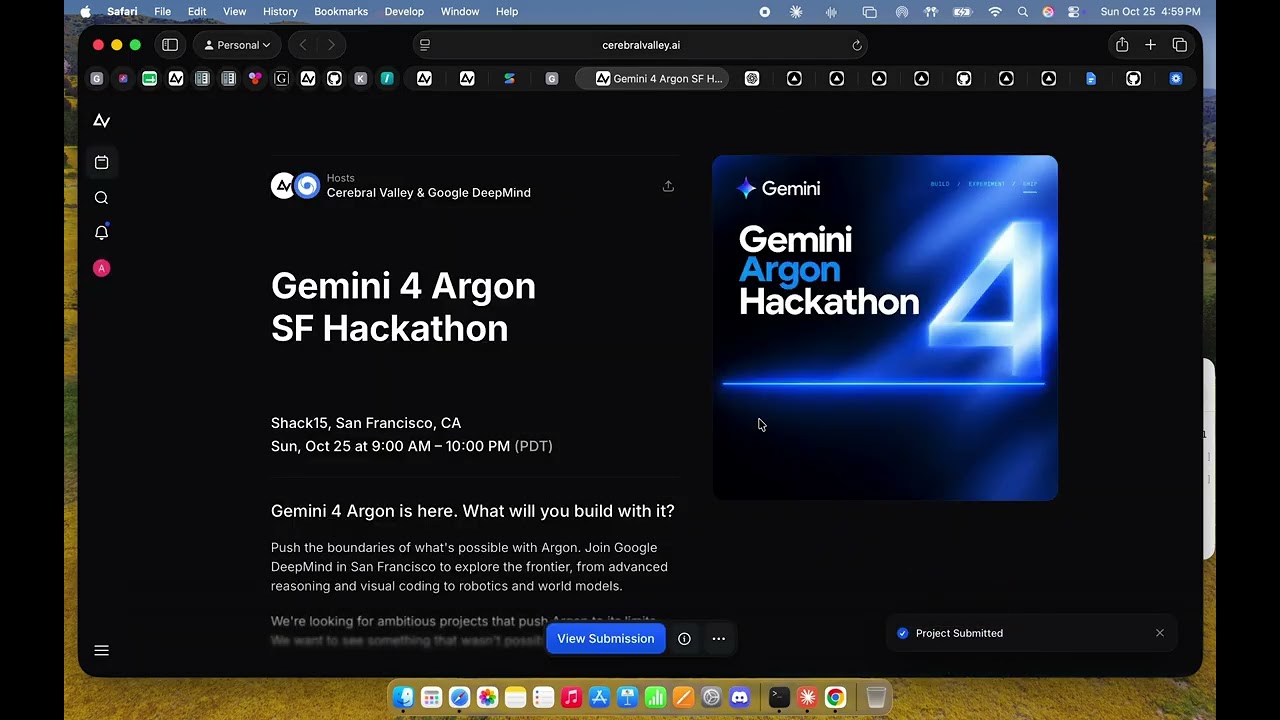Show Safari tab overview

[x=1180, y=45]
